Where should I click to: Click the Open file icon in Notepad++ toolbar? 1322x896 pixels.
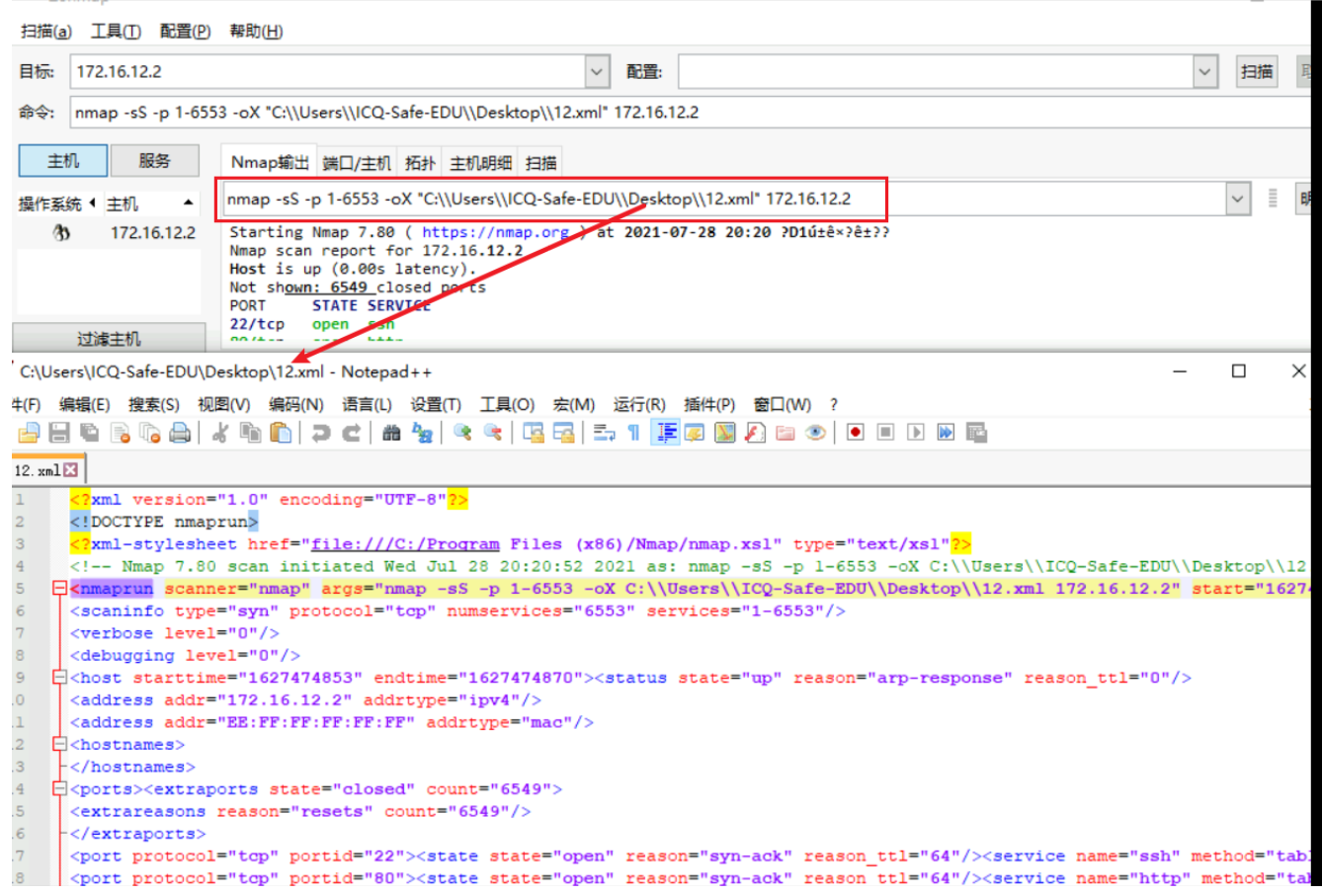coord(29,433)
